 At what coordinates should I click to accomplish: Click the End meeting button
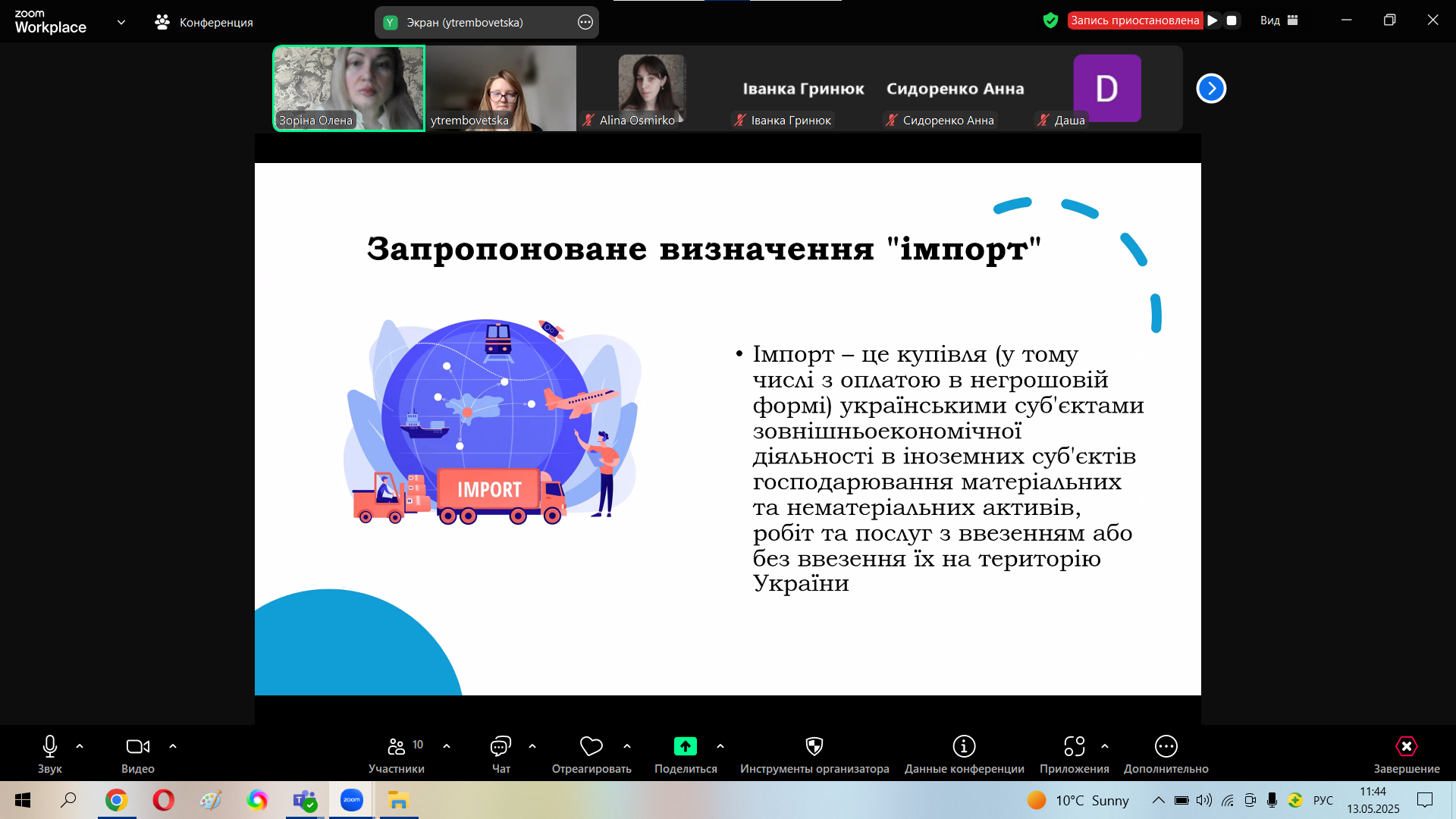coord(1406,747)
